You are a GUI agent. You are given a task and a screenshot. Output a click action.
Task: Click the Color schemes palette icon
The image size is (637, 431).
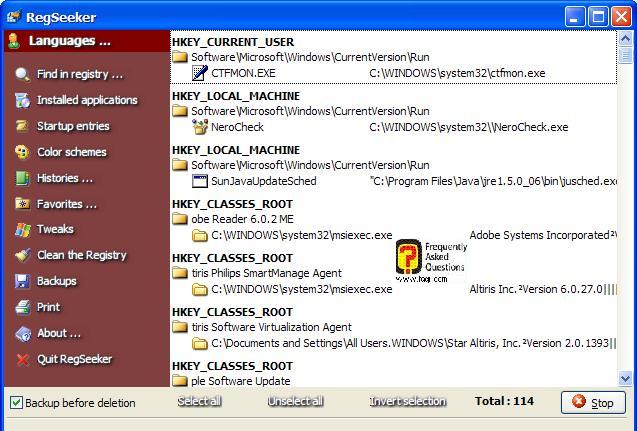coord(22,152)
